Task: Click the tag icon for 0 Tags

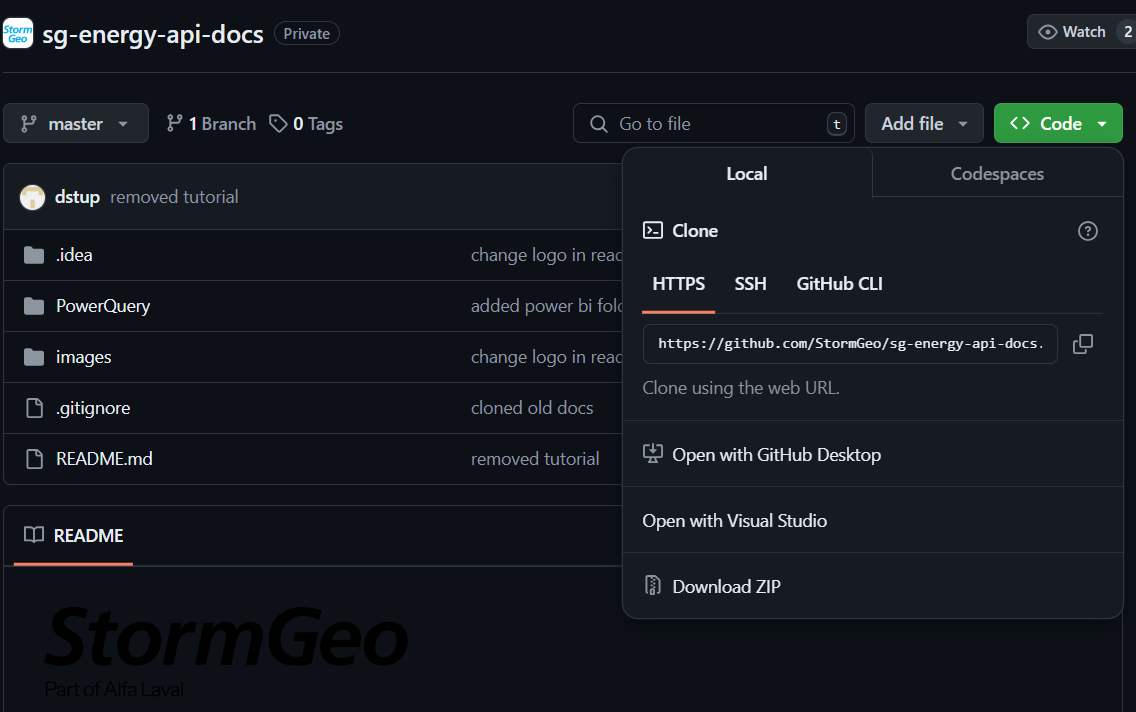Action: pyautogui.click(x=277, y=124)
